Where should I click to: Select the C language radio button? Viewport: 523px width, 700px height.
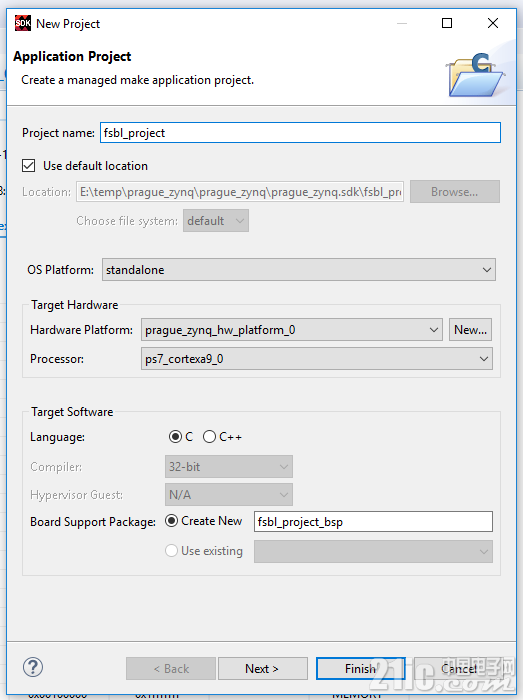(x=175, y=437)
